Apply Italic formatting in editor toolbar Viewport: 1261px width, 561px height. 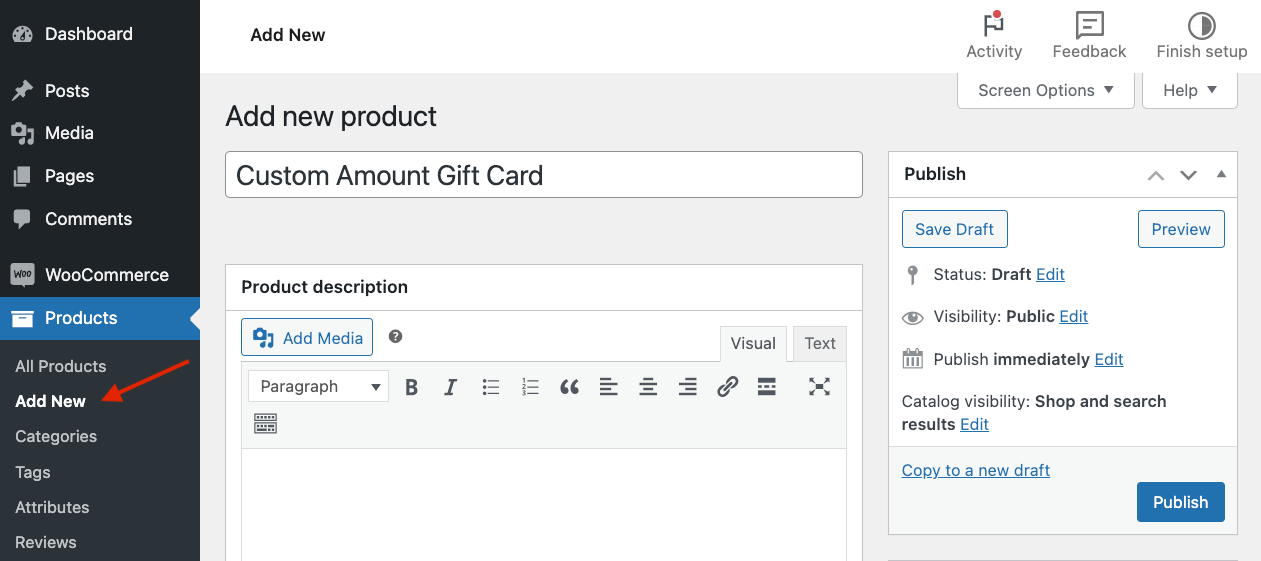451,387
